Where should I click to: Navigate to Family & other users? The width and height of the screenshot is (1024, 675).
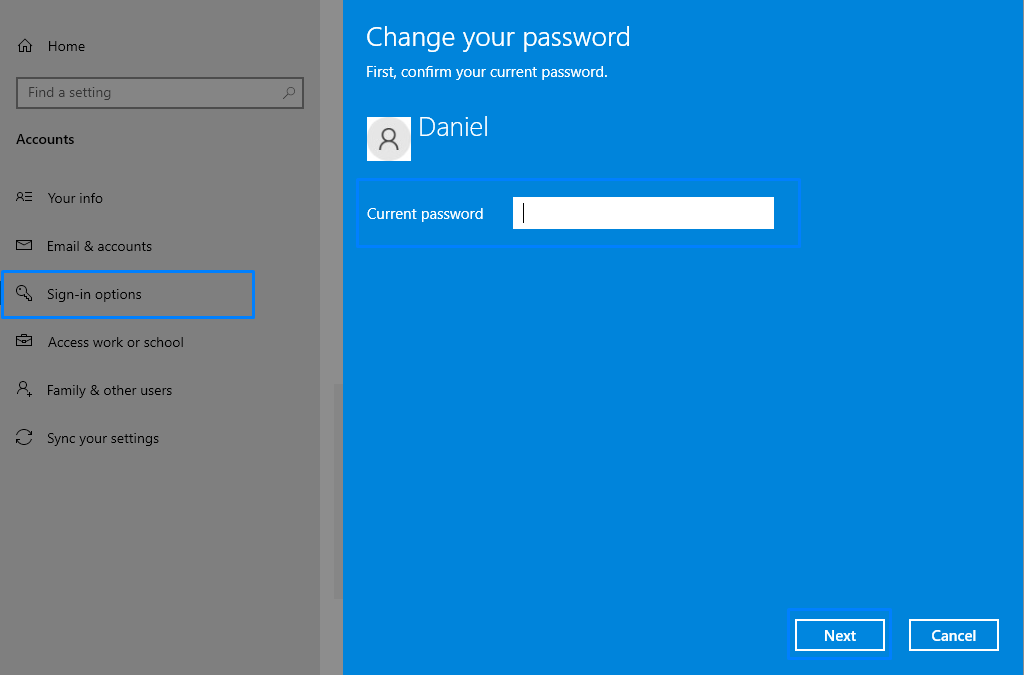point(109,390)
